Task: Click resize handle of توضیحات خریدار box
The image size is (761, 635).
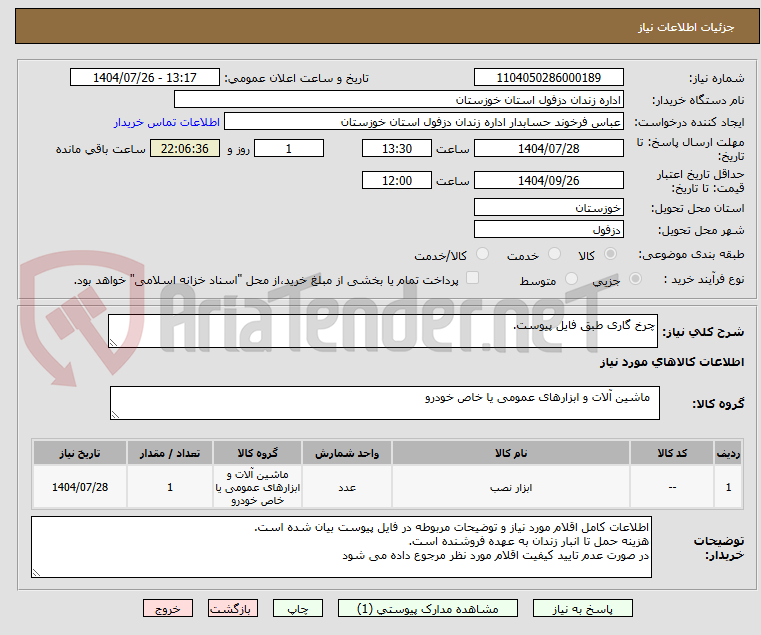Action: pyautogui.click(x=36, y=573)
